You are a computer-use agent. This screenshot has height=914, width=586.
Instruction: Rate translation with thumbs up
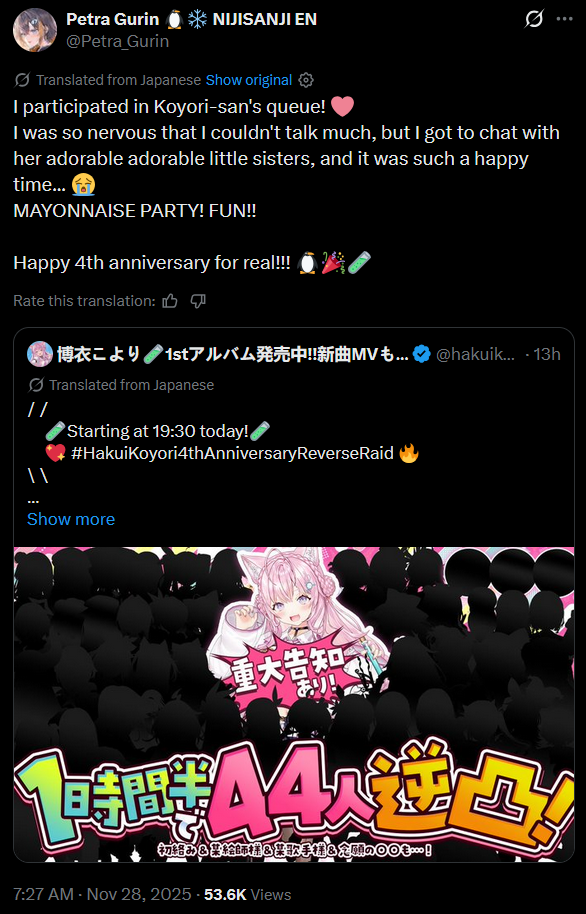pos(170,301)
